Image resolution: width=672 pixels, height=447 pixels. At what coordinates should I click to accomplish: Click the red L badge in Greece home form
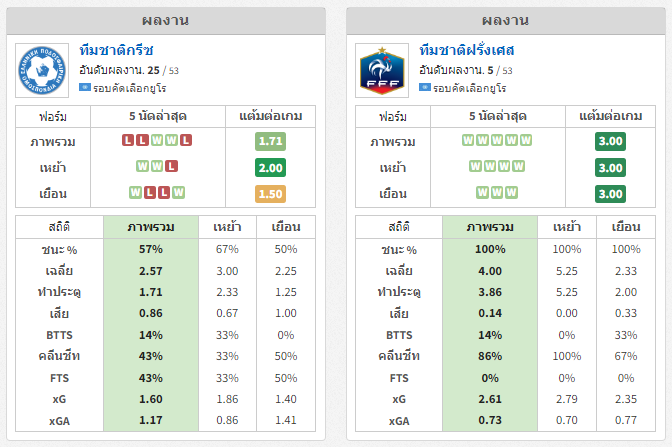click(171, 166)
